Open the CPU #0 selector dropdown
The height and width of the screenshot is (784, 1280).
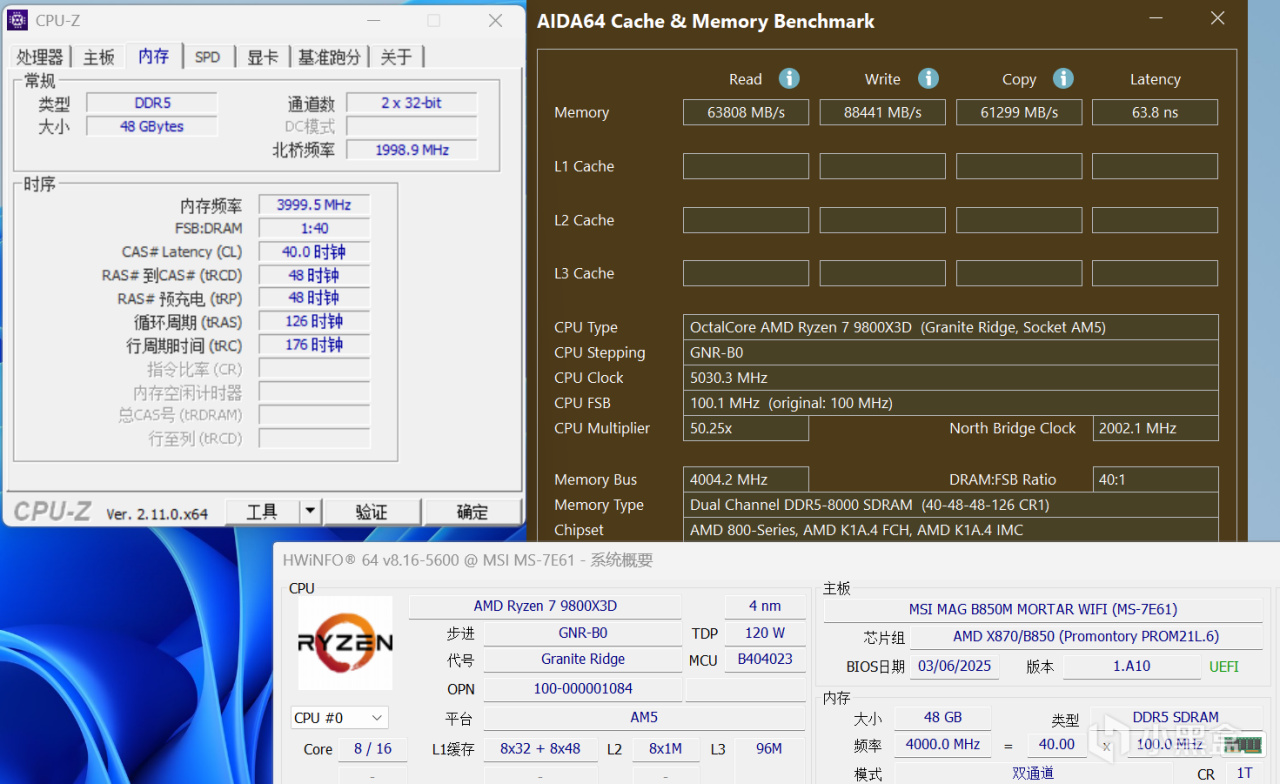pyautogui.click(x=340, y=718)
